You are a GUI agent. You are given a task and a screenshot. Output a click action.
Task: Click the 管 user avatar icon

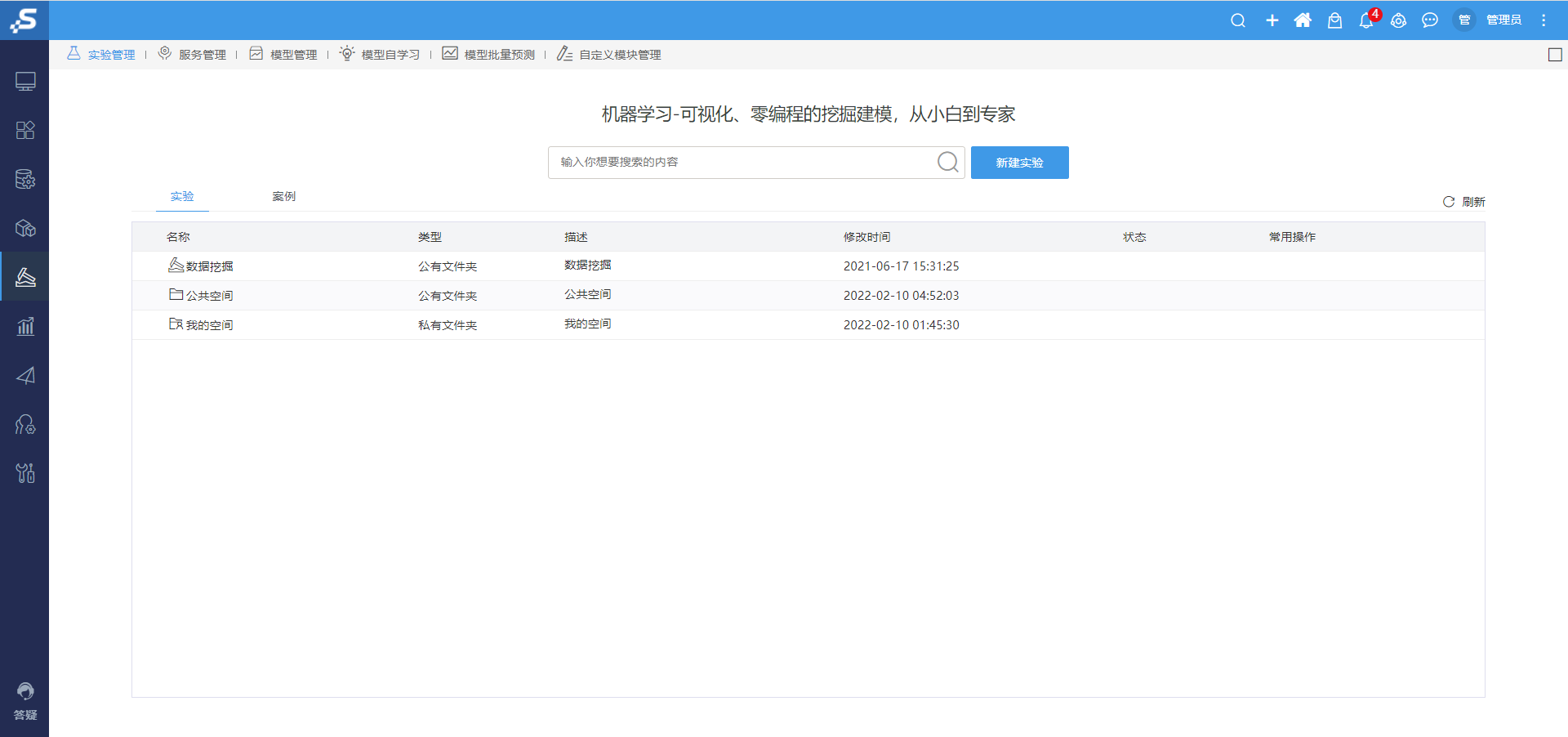[1464, 20]
